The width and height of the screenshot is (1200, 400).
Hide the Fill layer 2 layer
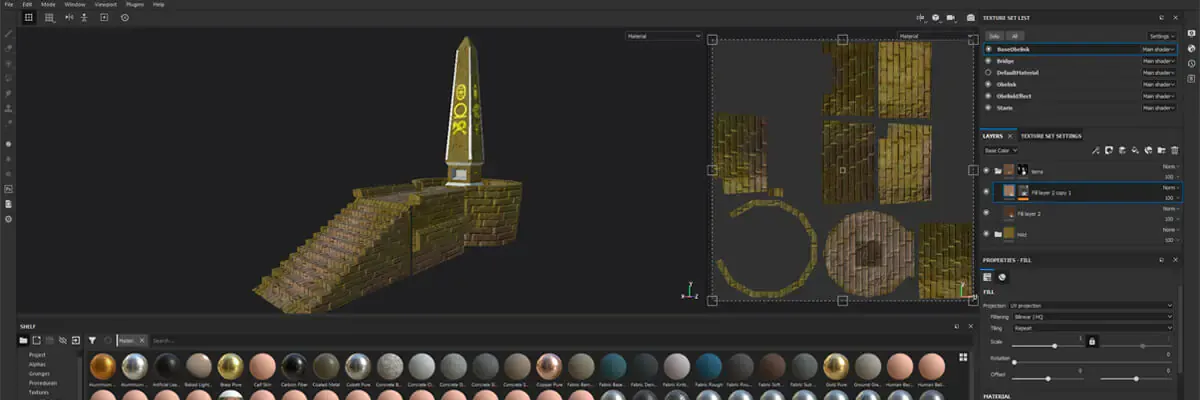point(988,213)
